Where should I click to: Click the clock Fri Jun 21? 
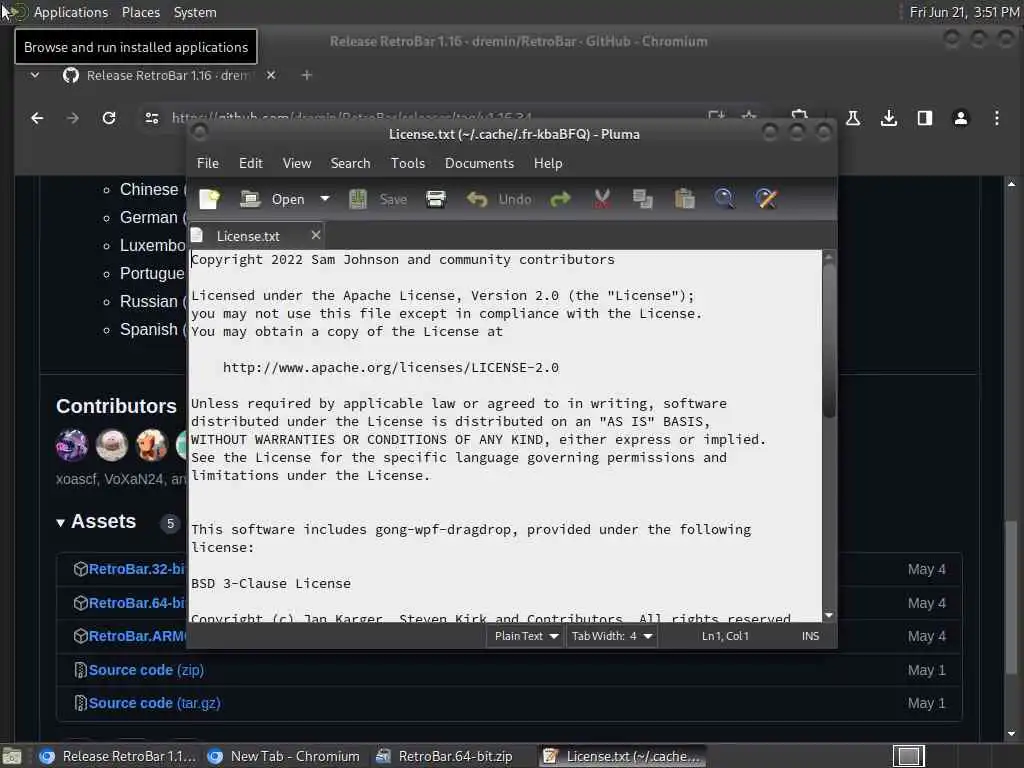pyautogui.click(x=964, y=12)
